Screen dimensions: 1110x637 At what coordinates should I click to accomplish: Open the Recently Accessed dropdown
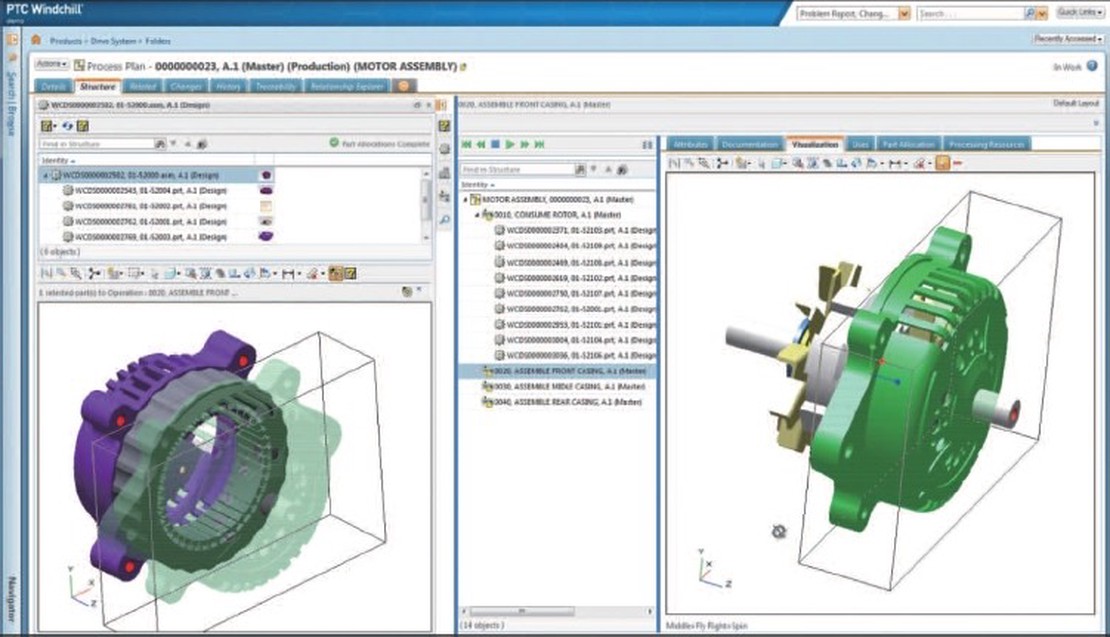click(1068, 39)
